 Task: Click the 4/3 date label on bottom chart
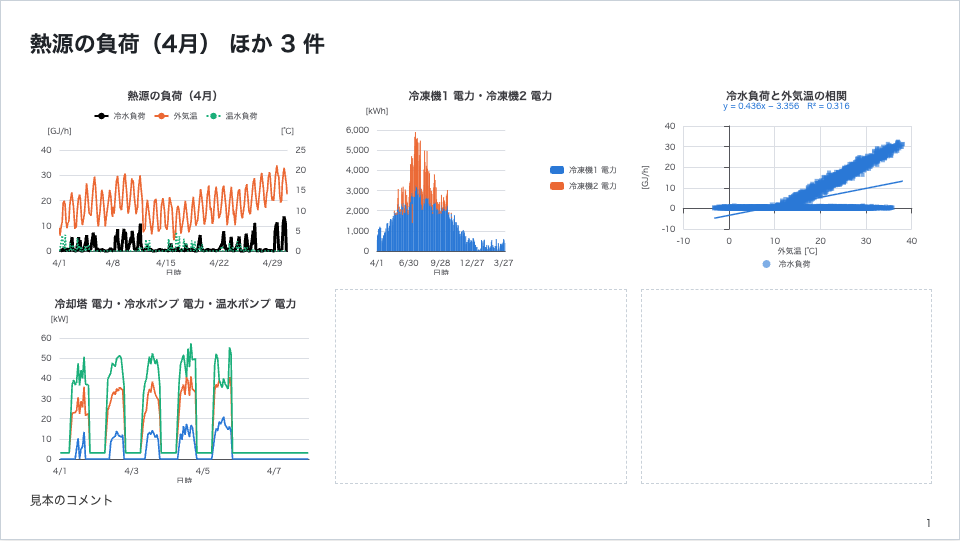131,471
